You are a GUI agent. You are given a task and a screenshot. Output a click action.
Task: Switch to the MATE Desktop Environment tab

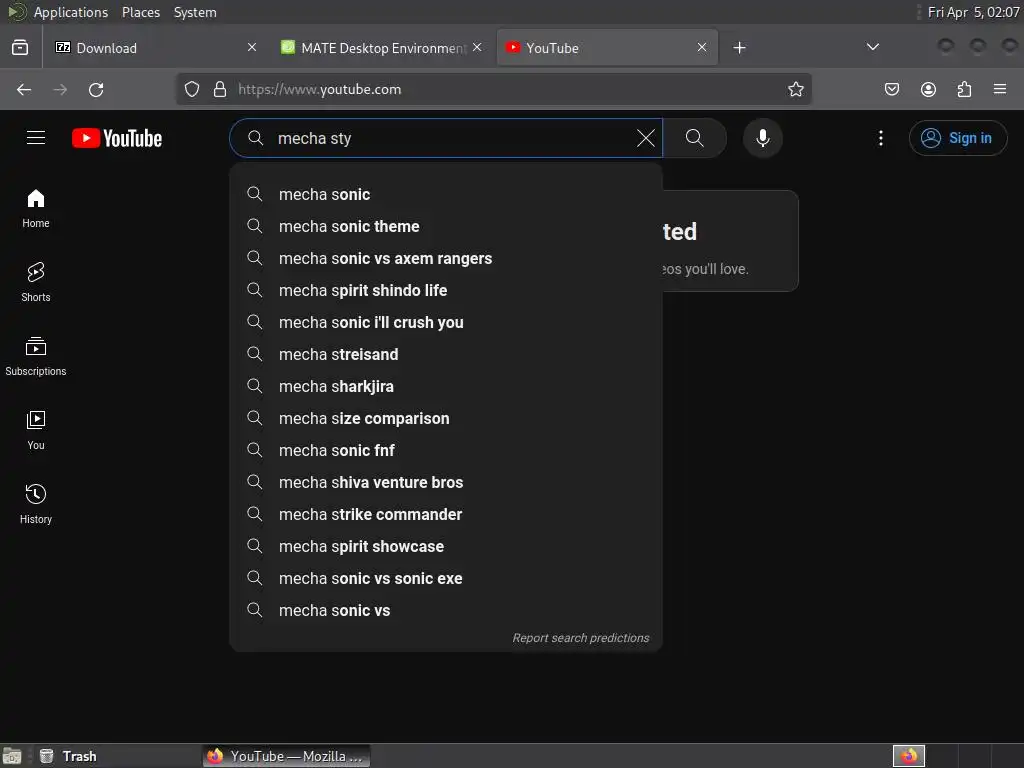383,48
